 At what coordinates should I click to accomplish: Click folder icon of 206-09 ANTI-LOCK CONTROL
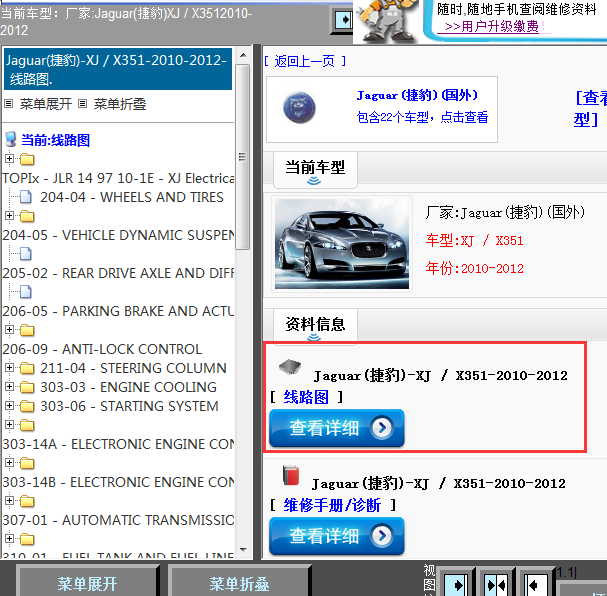click(27, 330)
